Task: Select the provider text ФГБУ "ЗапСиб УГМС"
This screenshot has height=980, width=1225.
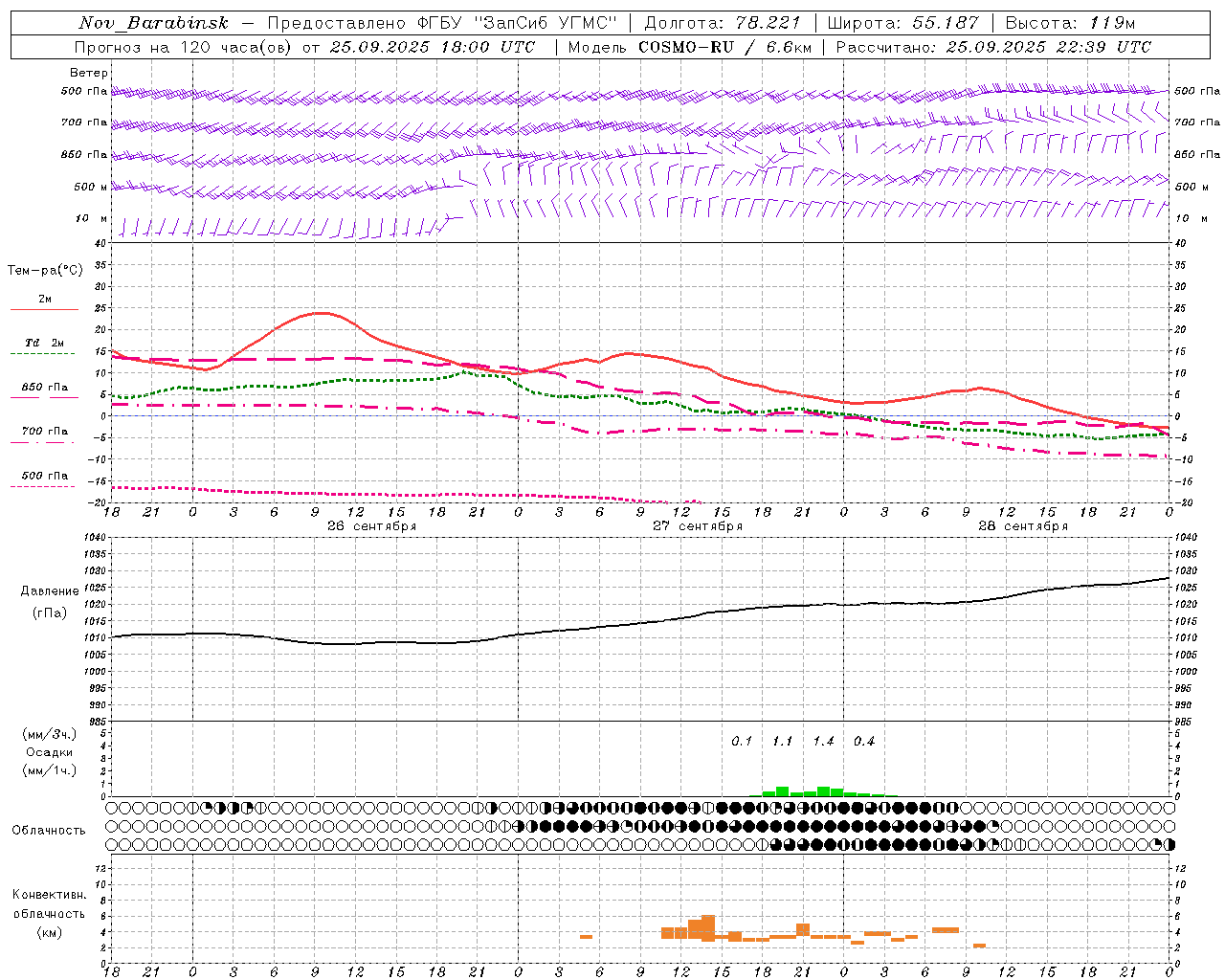Action: (519, 23)
